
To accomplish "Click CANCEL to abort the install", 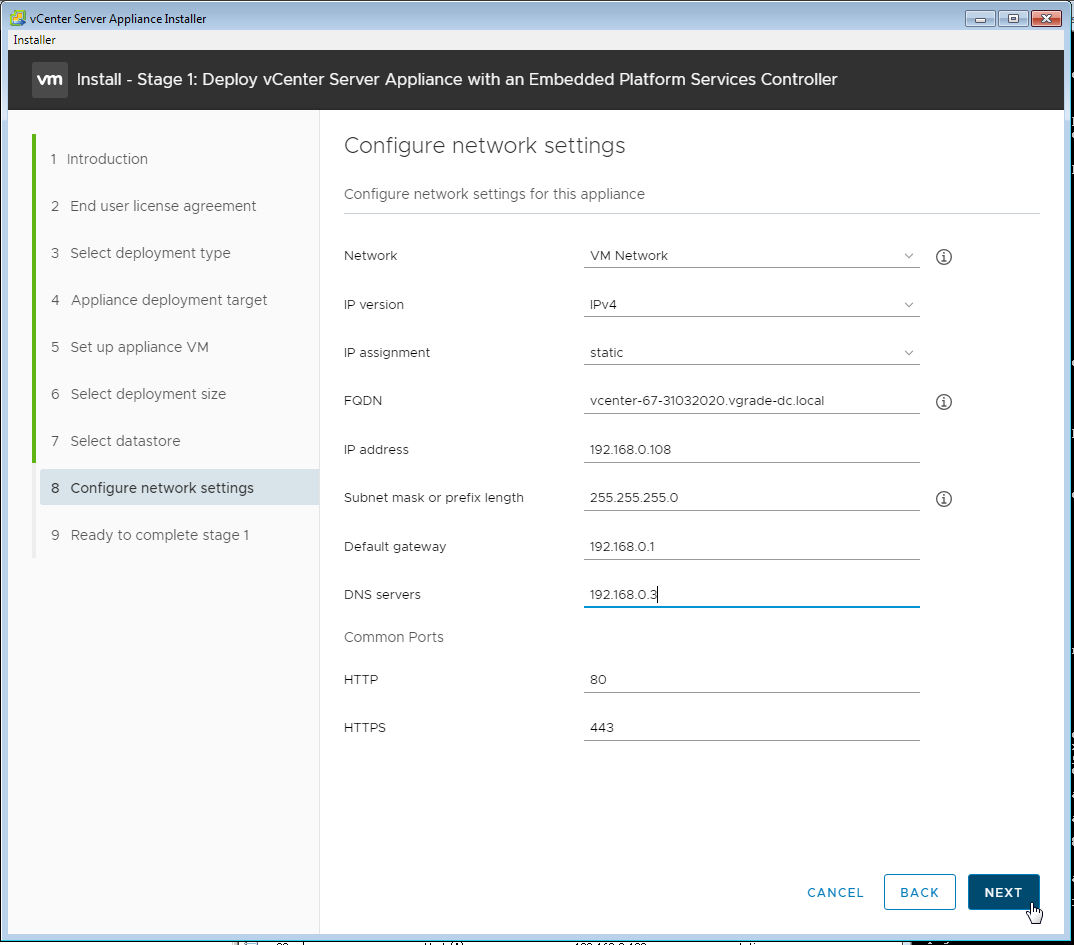I will click(x=835, y=892).
